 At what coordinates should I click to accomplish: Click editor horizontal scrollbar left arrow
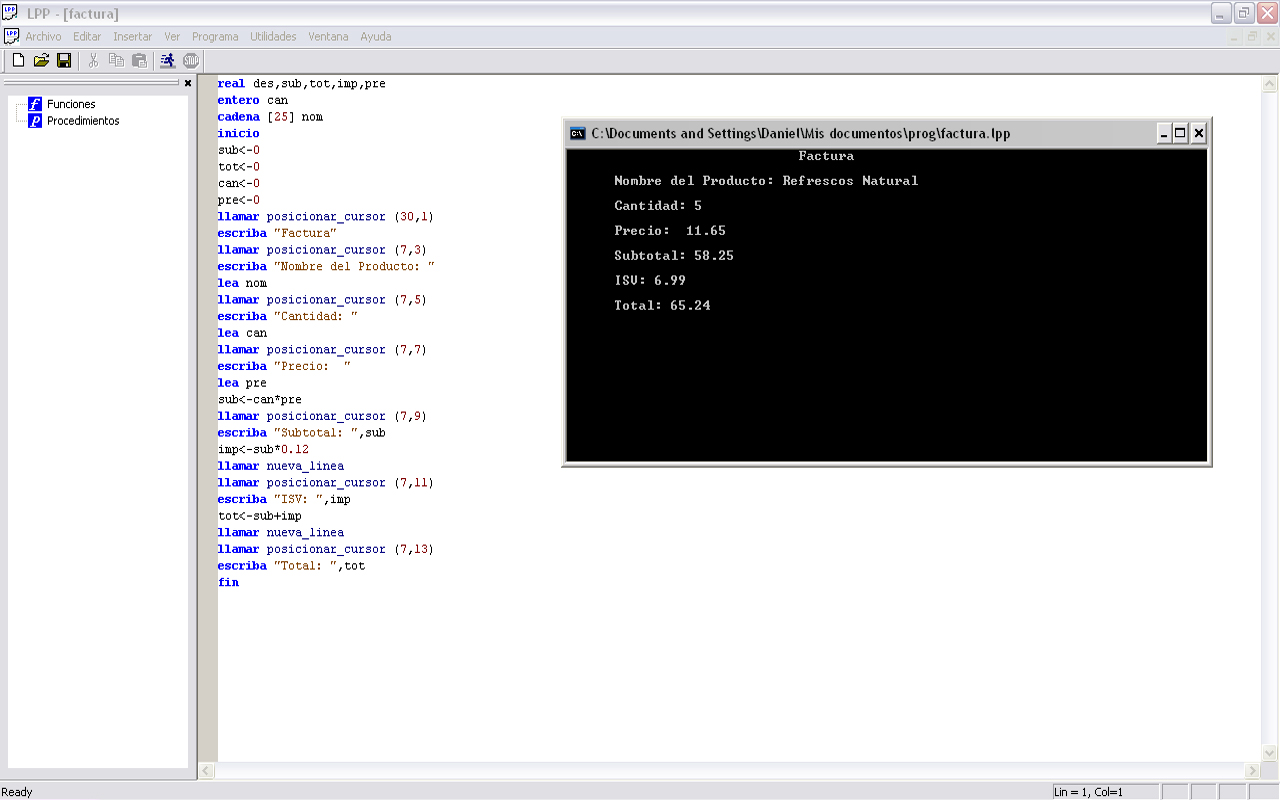point(206,771)
